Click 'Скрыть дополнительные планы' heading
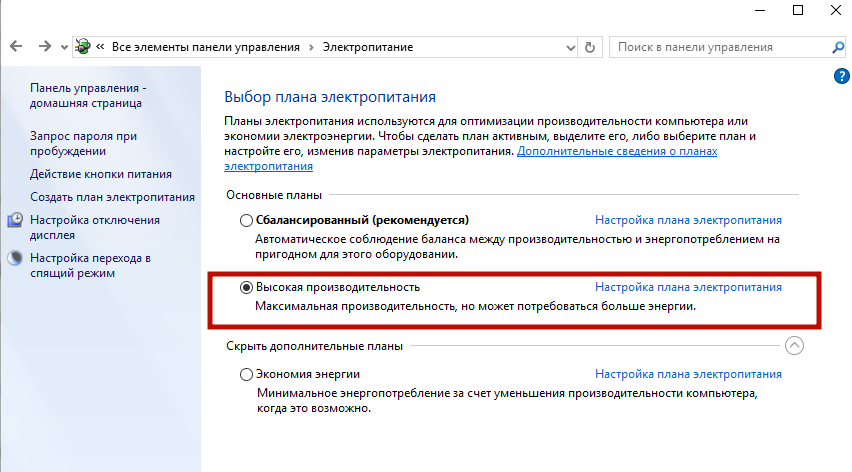Viewport: 852px width, 472px height. pyautogui.click(x=314, y=346)
